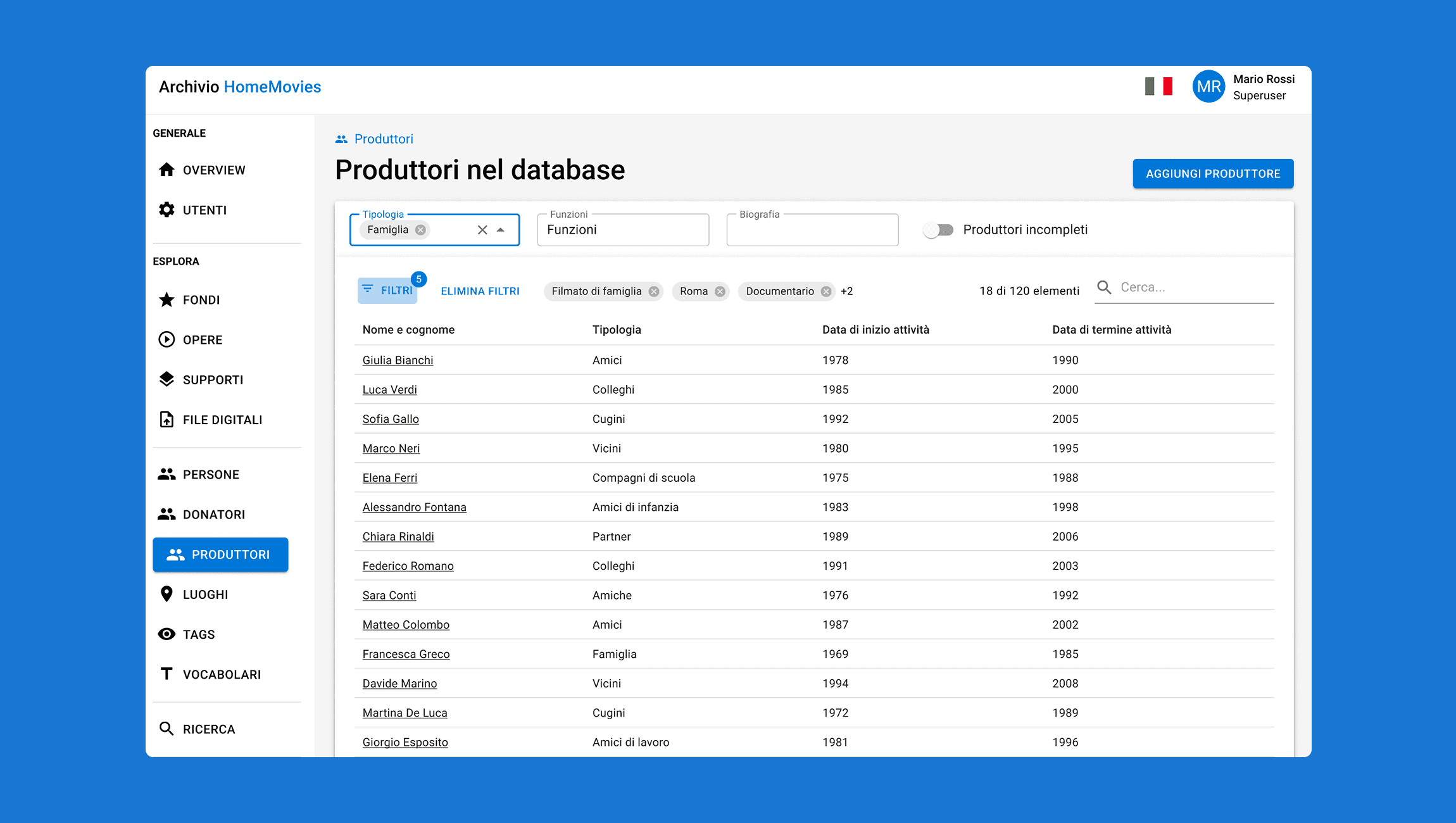Collapse the Tipologia dropdown arrow

pos(501,230)
